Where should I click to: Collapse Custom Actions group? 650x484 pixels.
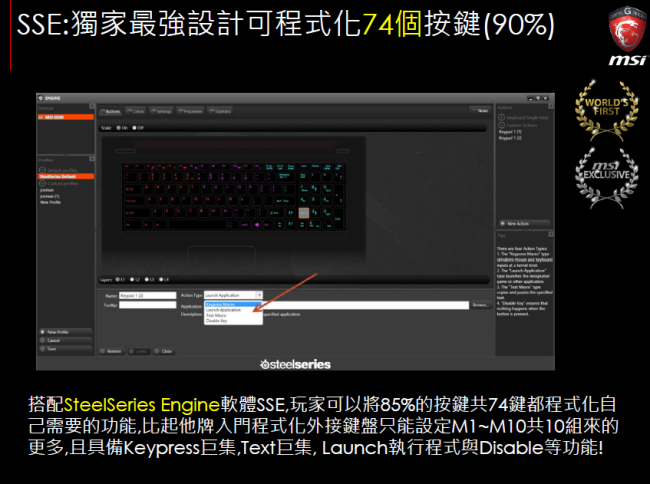click(x=501, y=125)
